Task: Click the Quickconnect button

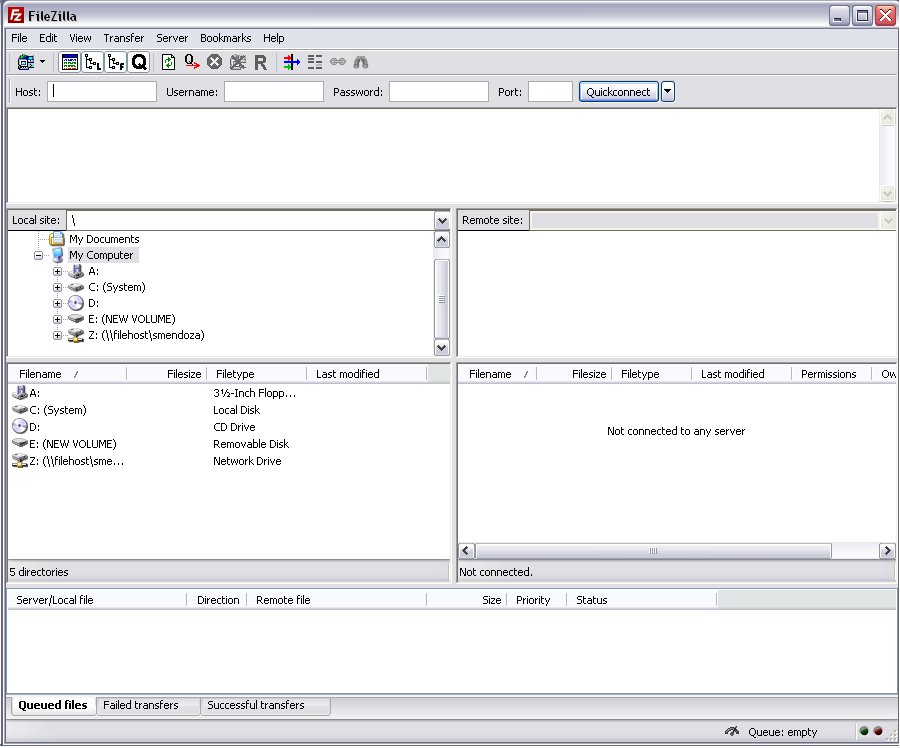Action: 618,92
